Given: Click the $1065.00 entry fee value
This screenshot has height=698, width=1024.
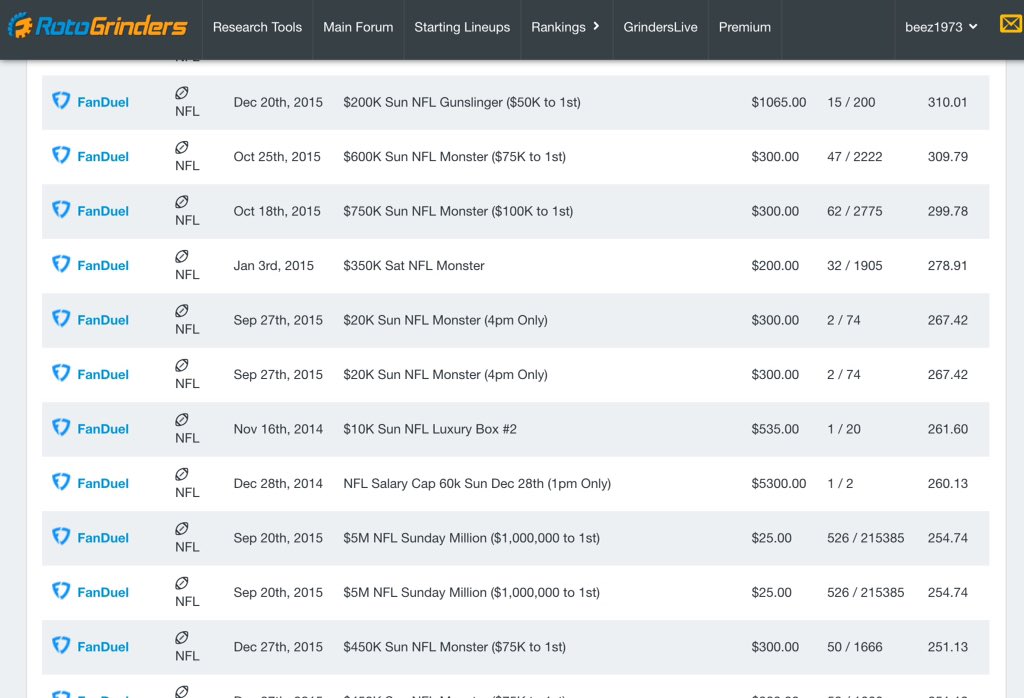Looking at the screenshot, I should tap(778, 103).
